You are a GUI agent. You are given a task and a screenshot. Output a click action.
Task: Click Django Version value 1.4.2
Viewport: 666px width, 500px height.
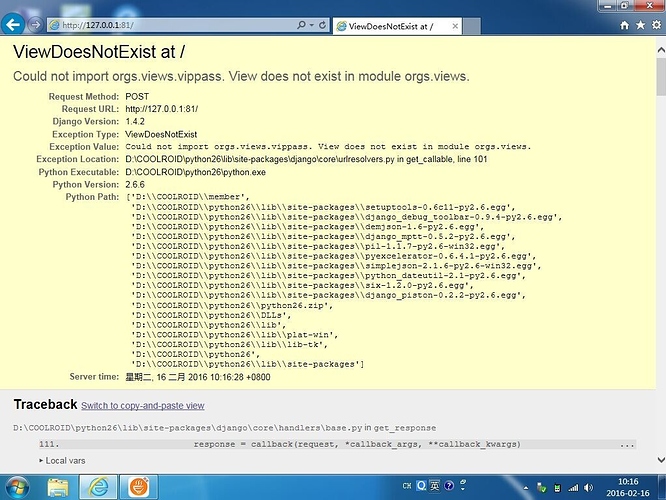(x=135, y=121)
